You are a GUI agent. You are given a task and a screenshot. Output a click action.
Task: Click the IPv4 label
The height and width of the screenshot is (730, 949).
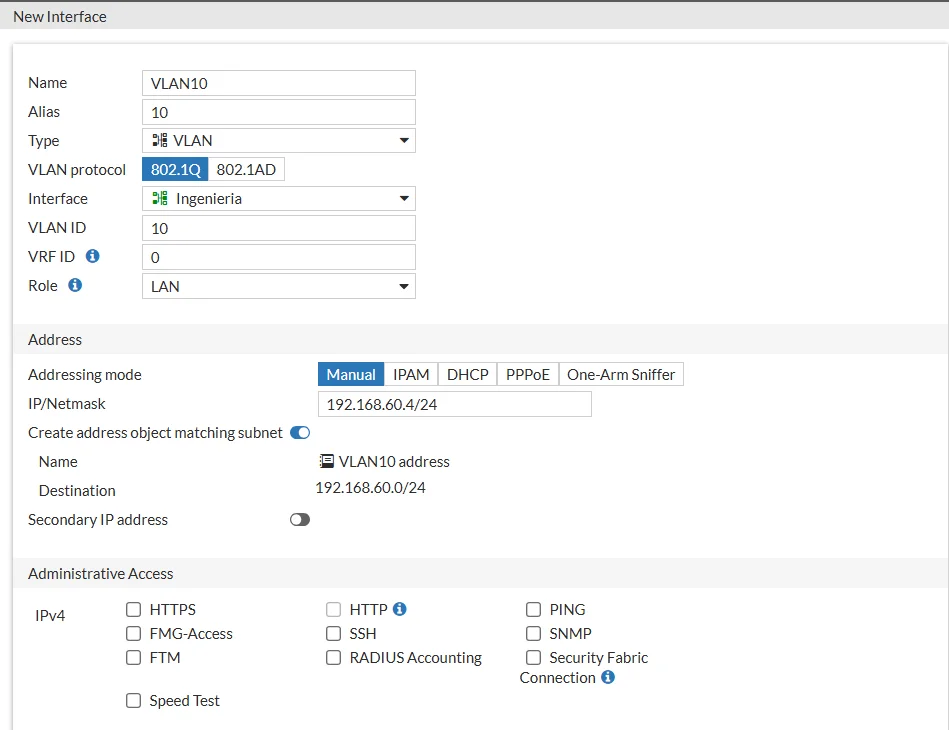pyautogui.click(x=50, y=615)
